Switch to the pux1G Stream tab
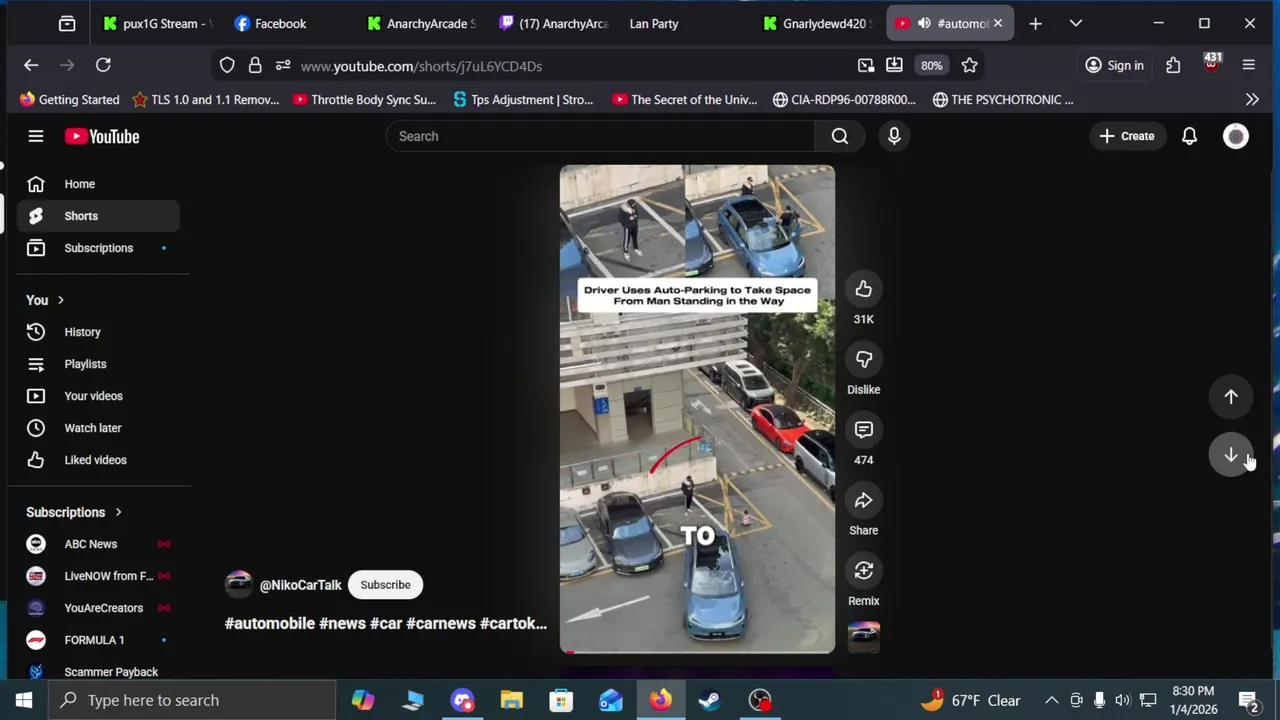The width and height of the screenshot is (1280, 720). (x=158, y=23)
